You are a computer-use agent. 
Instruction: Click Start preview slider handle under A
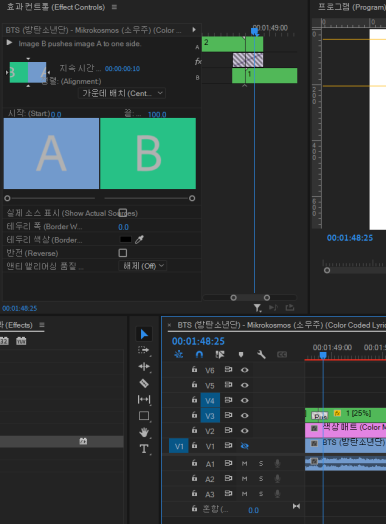(7, 198)
